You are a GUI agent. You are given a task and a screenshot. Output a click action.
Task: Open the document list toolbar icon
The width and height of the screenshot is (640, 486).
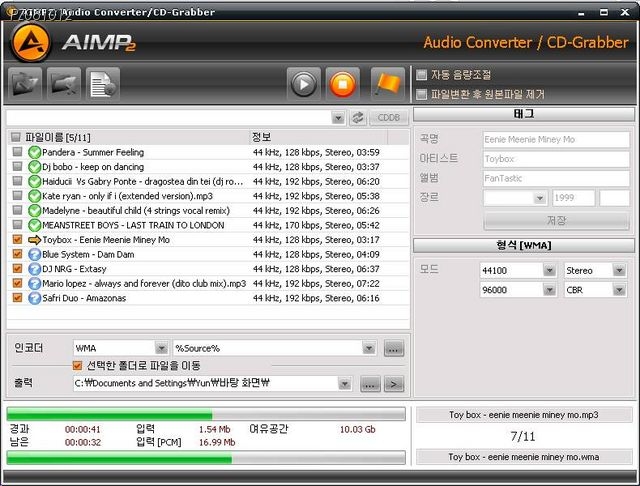pyautogui.click(x=103, y=84)
